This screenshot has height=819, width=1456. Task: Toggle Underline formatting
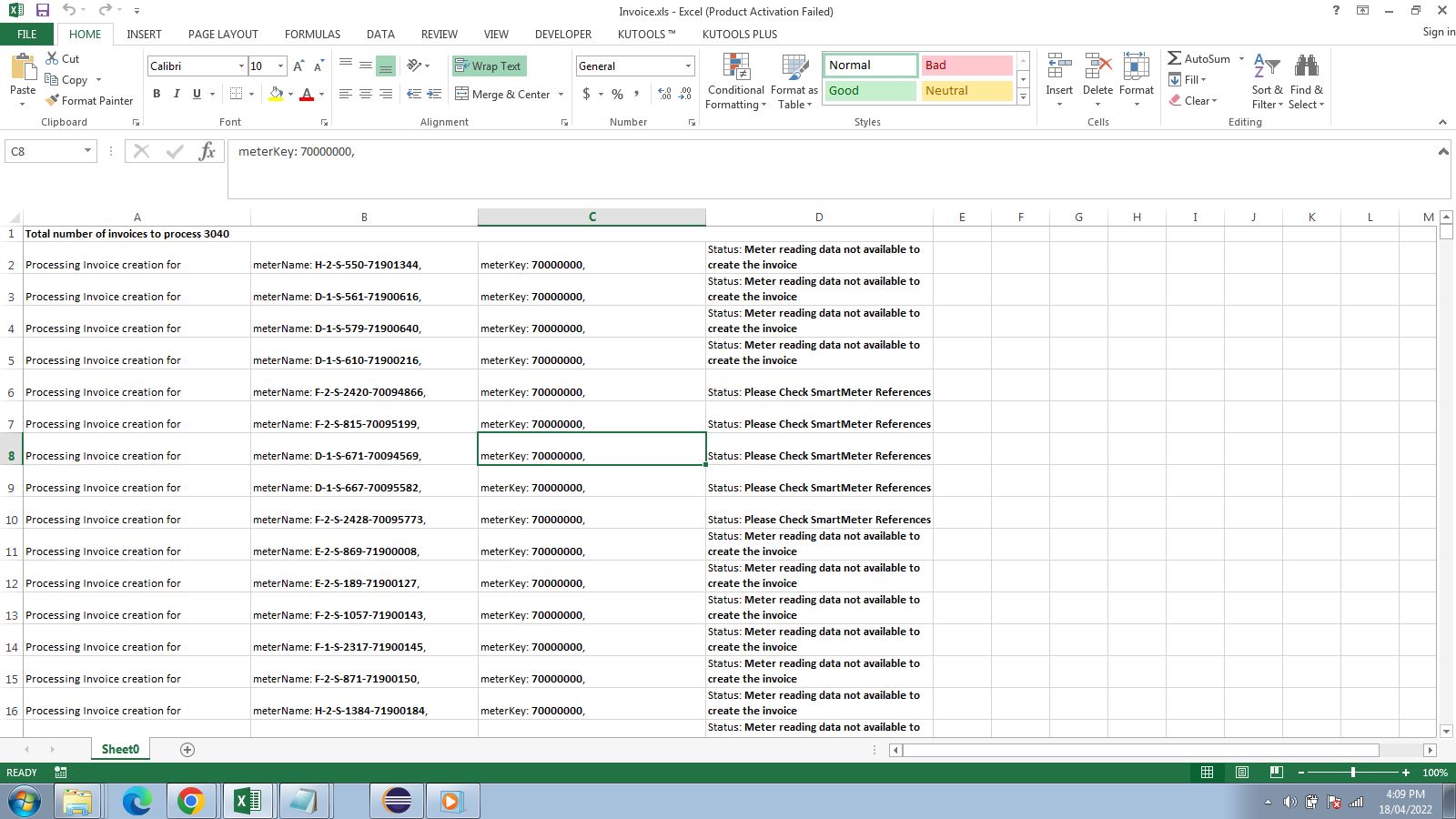[197, 94]
